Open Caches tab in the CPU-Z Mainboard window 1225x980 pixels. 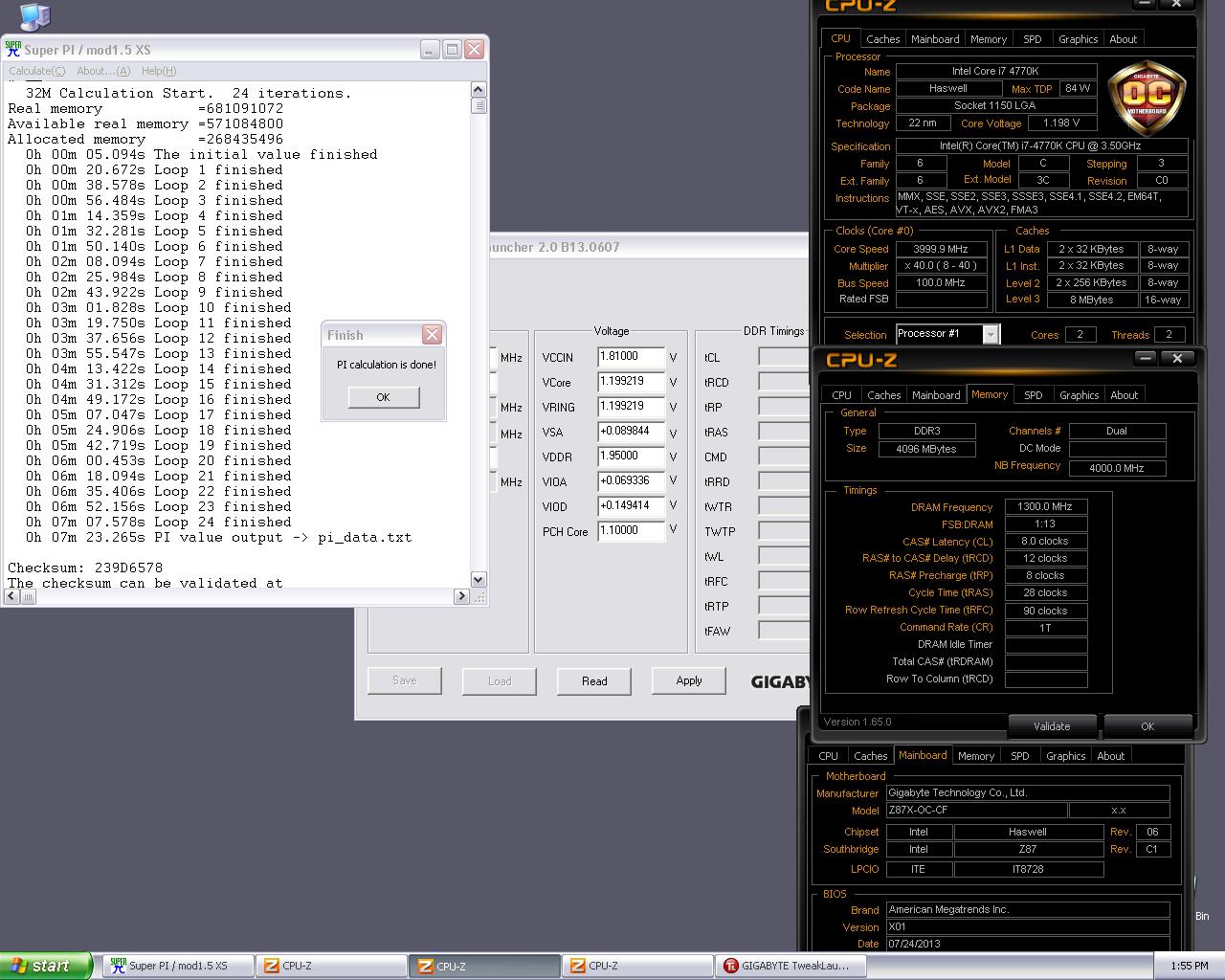coord(870,756)
